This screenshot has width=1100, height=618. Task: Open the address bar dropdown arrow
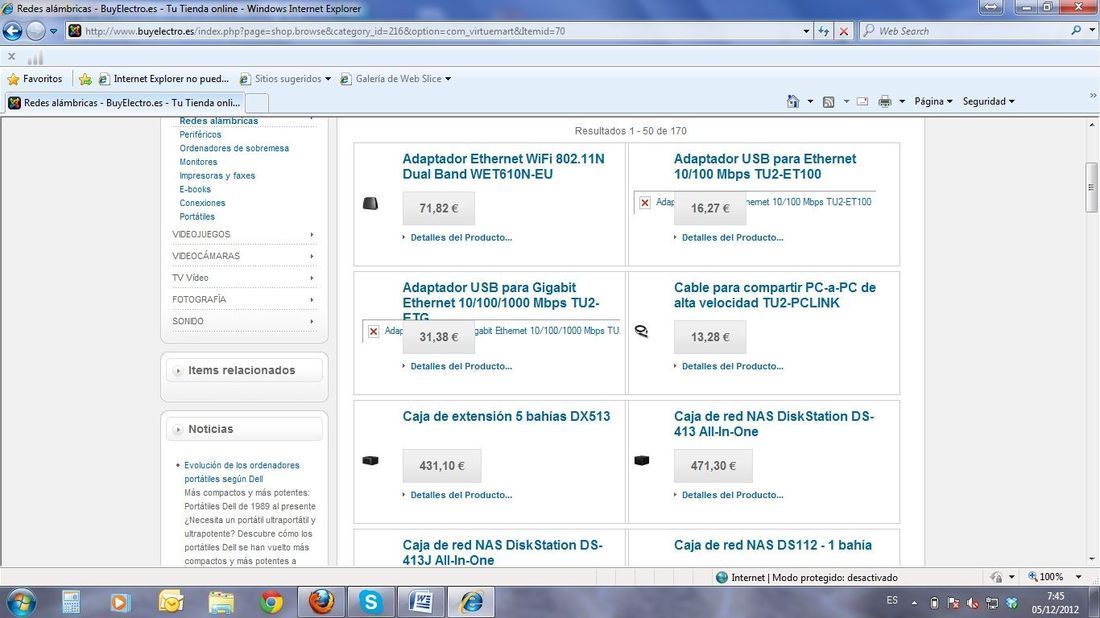[806, 31]
